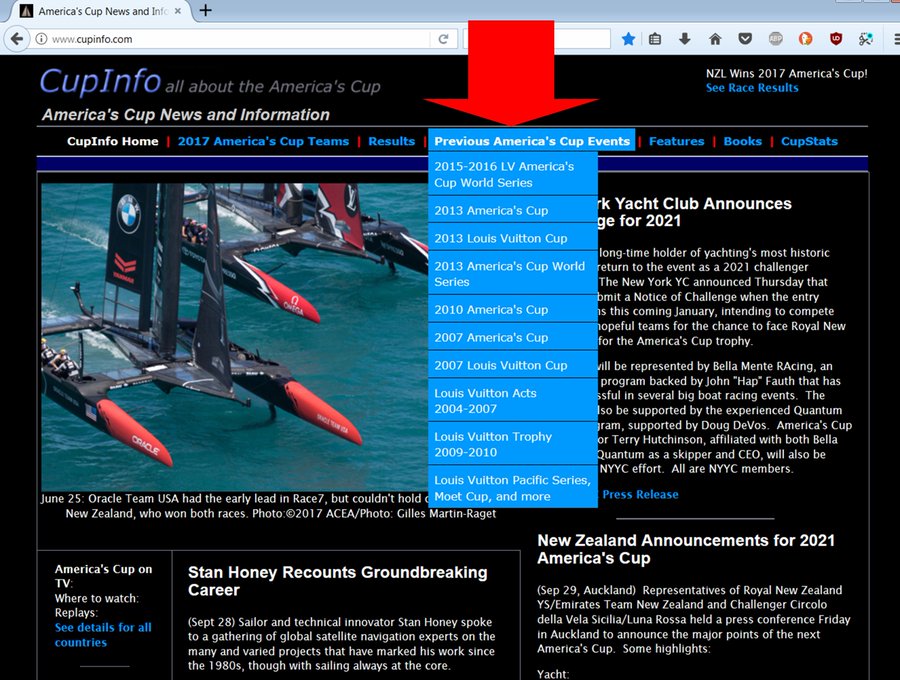Select Louis Vuitton Trophy 2009-2010 entry

513,444
